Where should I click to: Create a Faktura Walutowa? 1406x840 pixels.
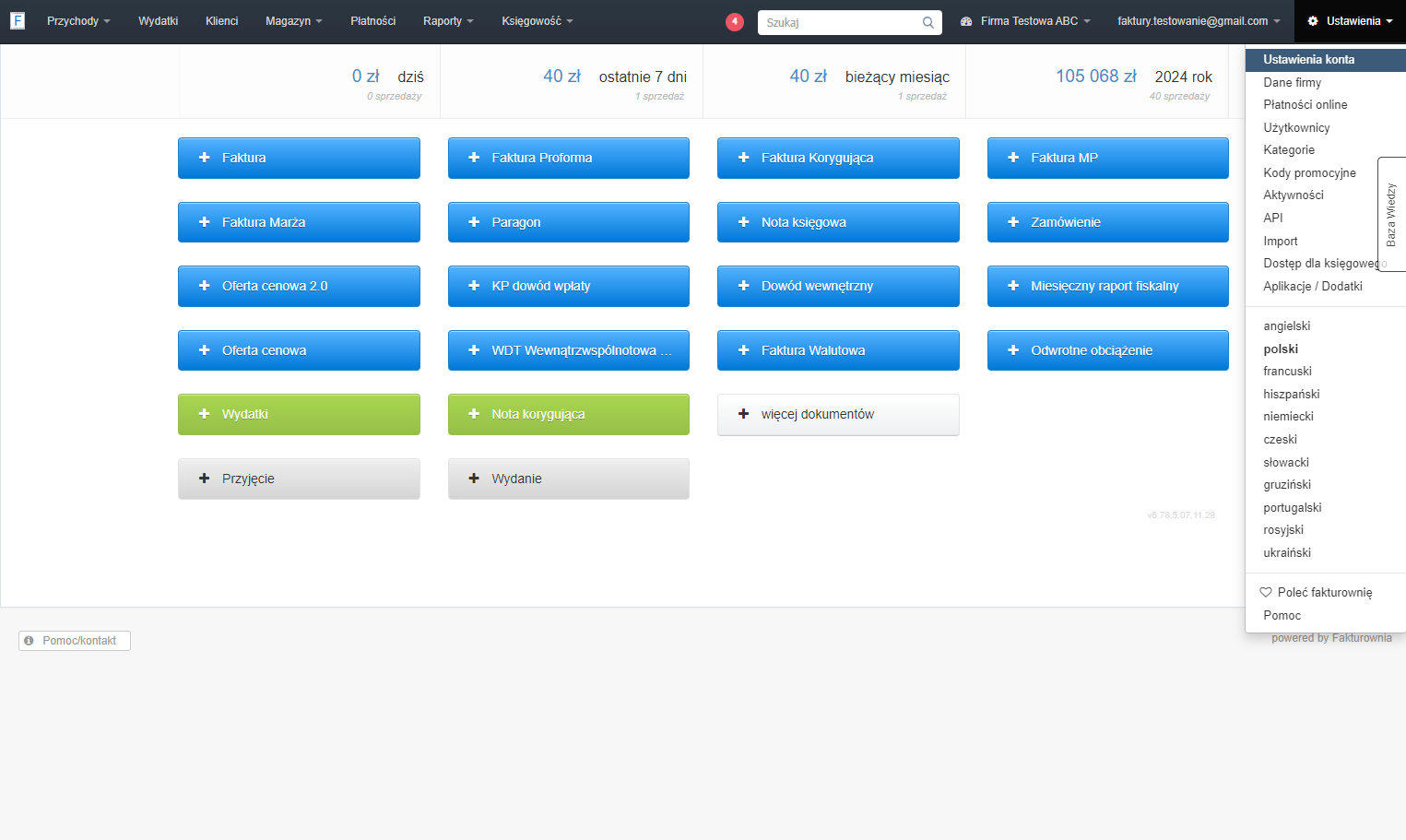click(838, 350)
